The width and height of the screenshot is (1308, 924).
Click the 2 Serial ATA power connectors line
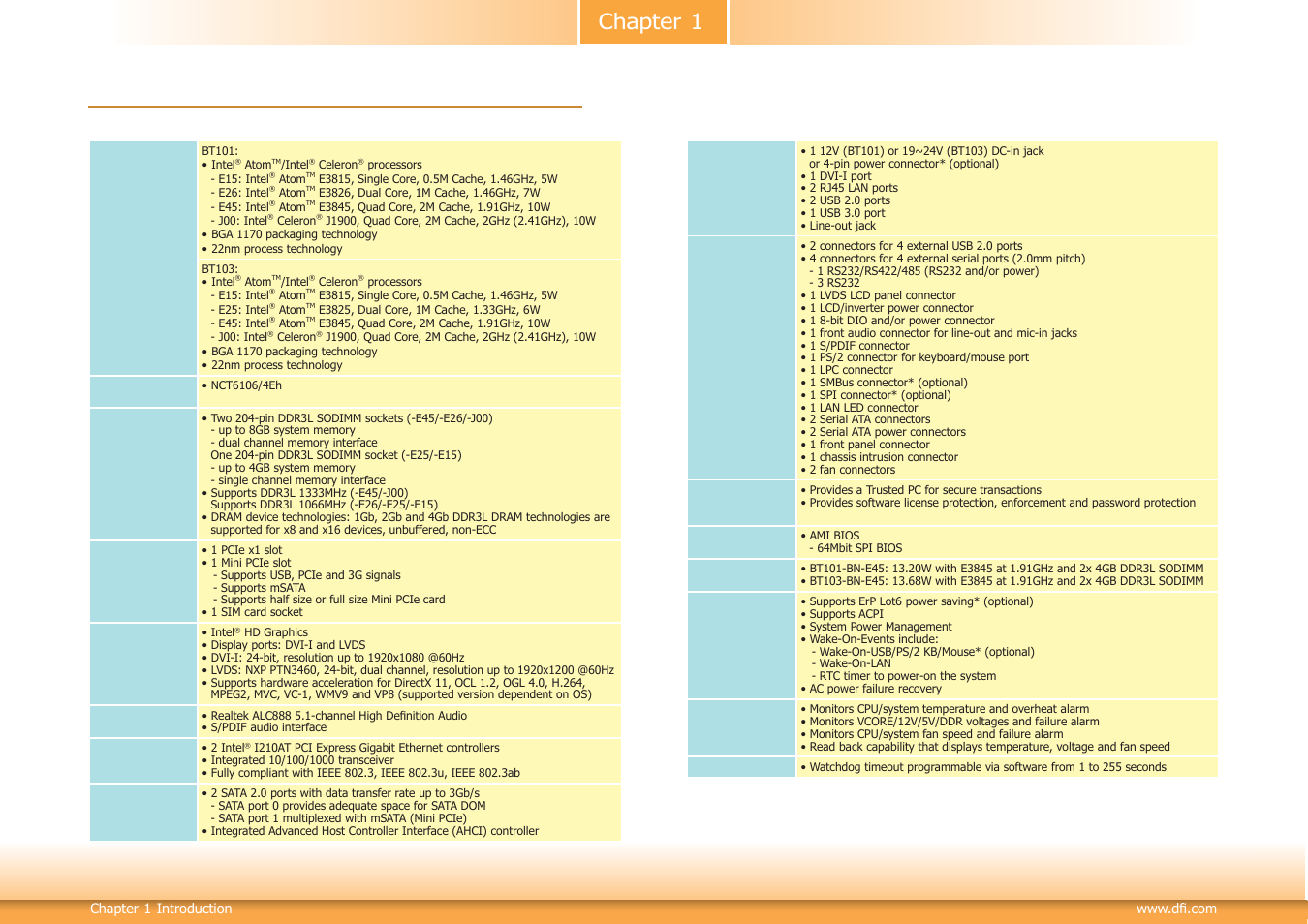(883, 432)
